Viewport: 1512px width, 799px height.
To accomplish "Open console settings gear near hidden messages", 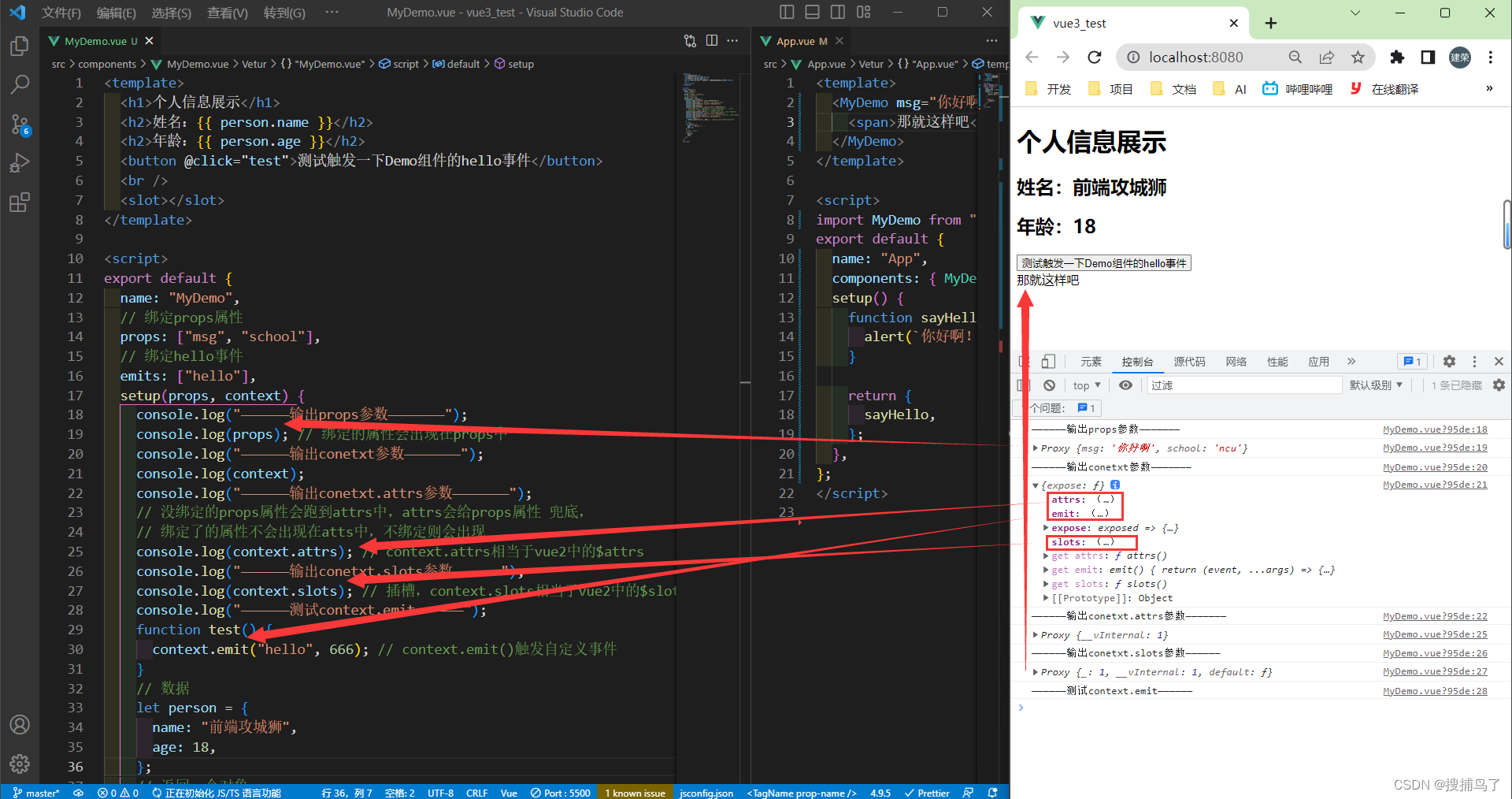I will point(1499,385).
